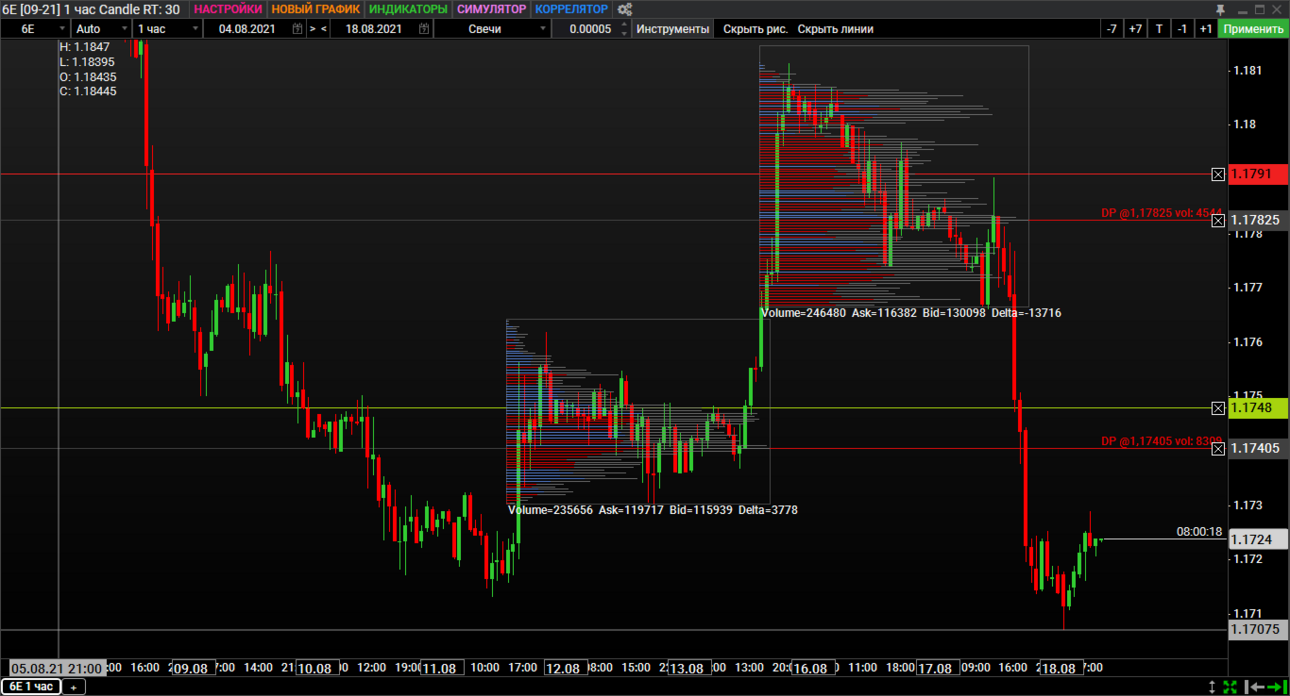Click the 0.00005 tick size field
Image resolution: width=1290 pixels, height=696 pixels.
(x=589, y=29)
